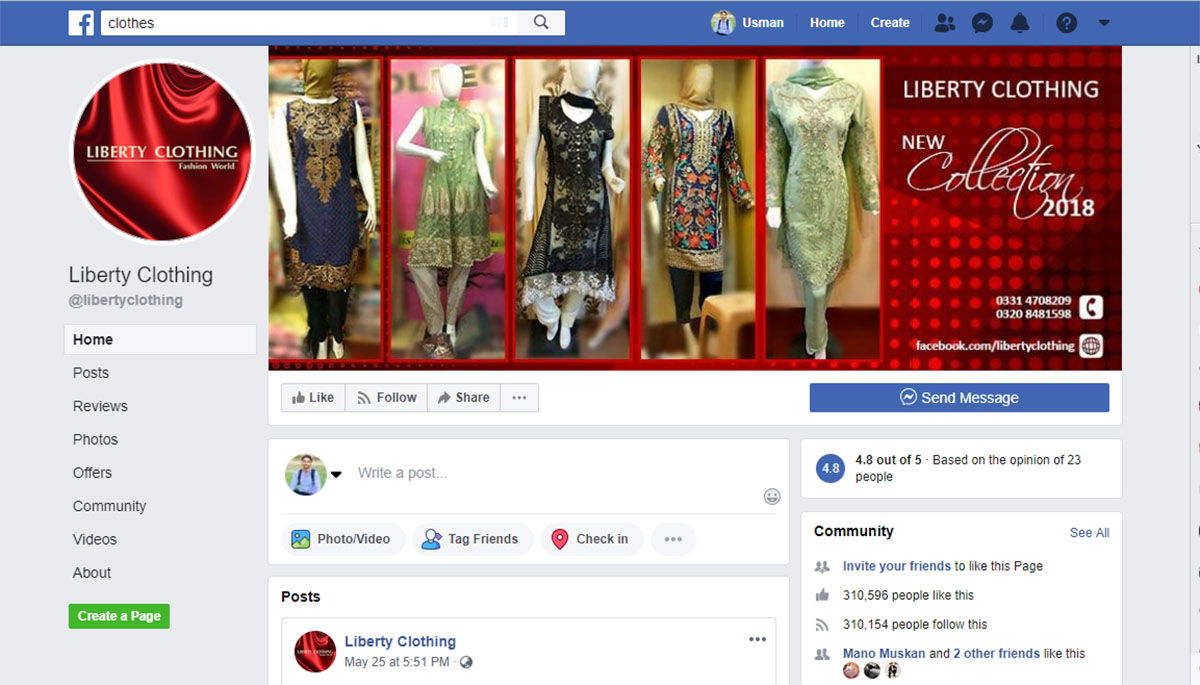Image resolution: width=1200 pixels, height=685 pixels.
Task: Click the Send Message button
Action: (959, 397)
